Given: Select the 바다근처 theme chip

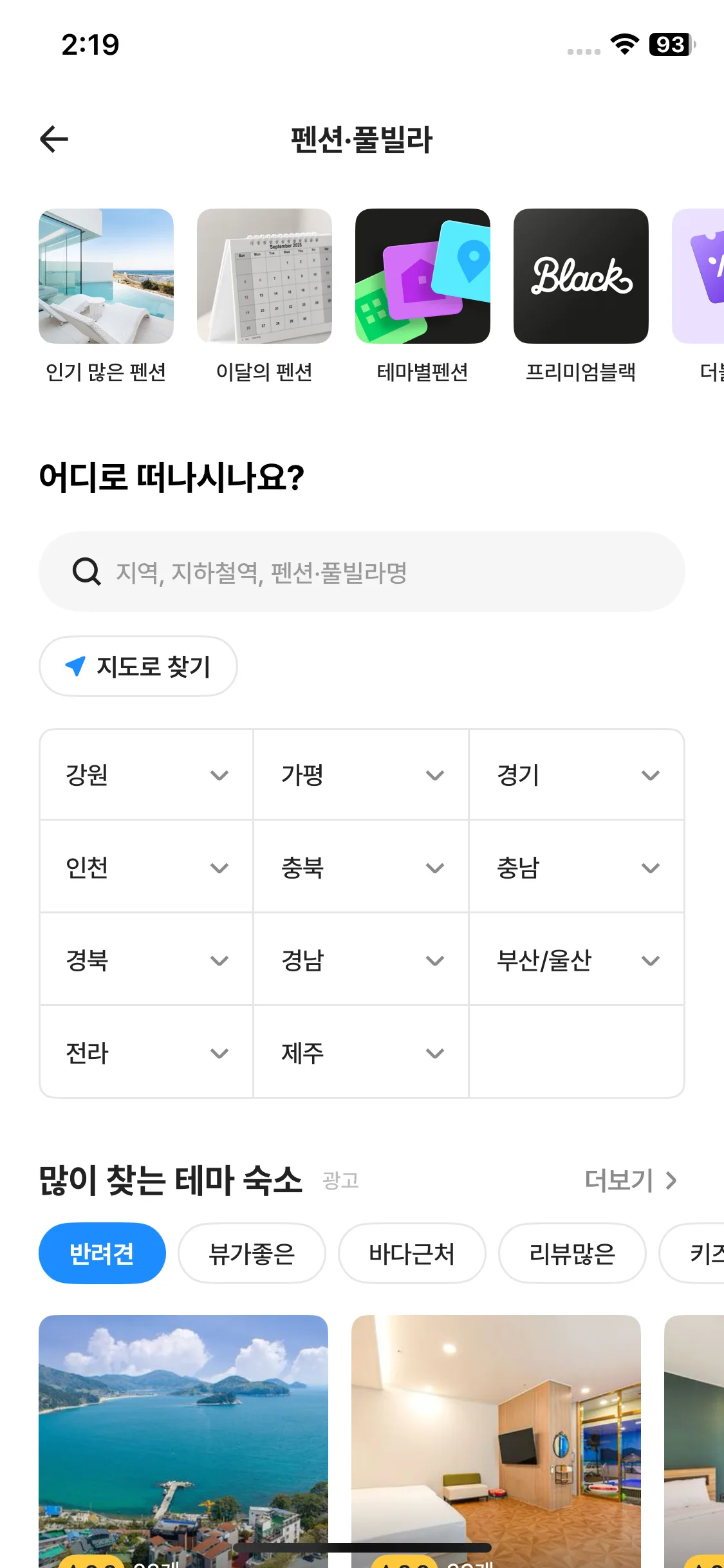Looking at the screenshot, I should (x=412, y=1253).
